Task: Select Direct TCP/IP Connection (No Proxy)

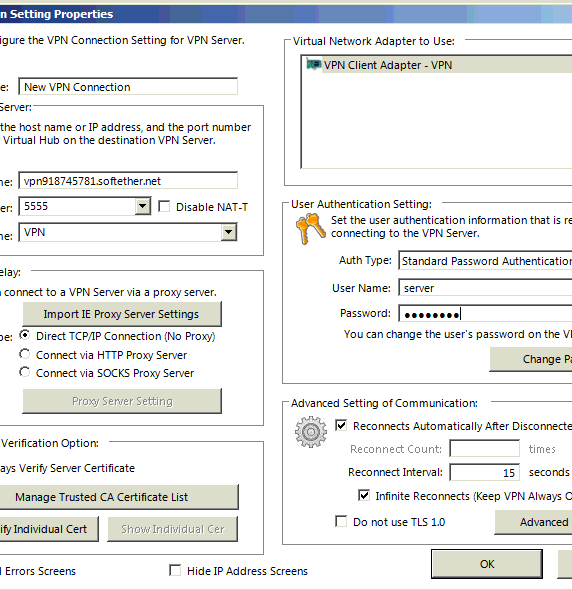Action: click(x=24, y=335)
